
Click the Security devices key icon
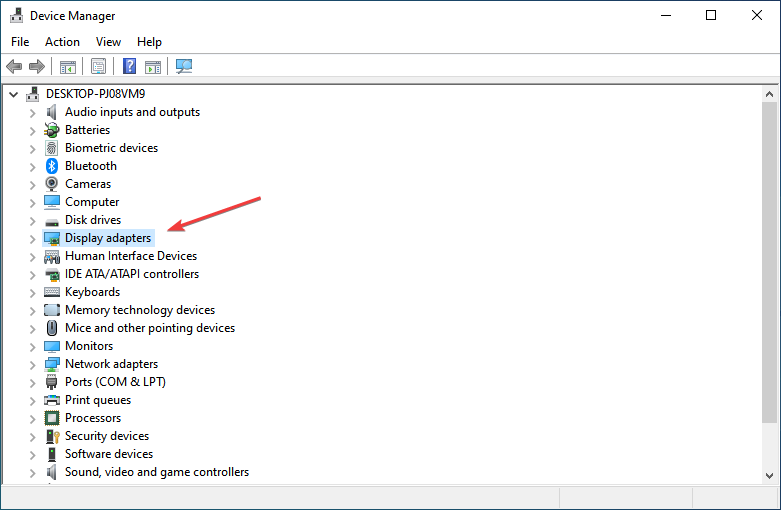tap(52, 436)
